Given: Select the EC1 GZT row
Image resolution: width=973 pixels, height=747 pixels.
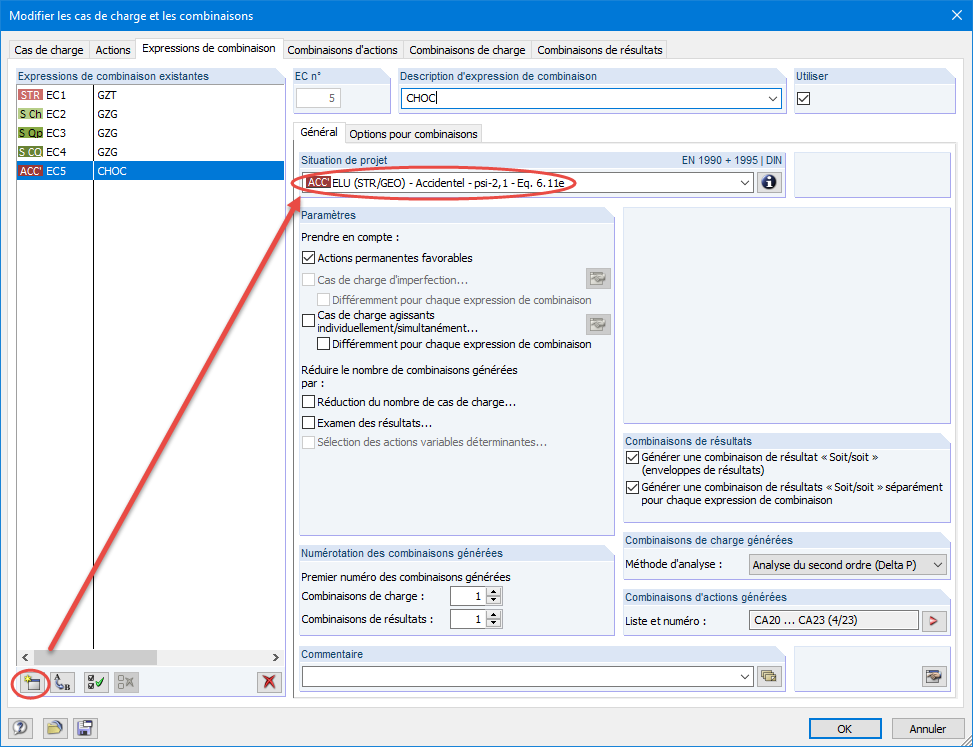Looking at the screenshot, I should 150,96.
